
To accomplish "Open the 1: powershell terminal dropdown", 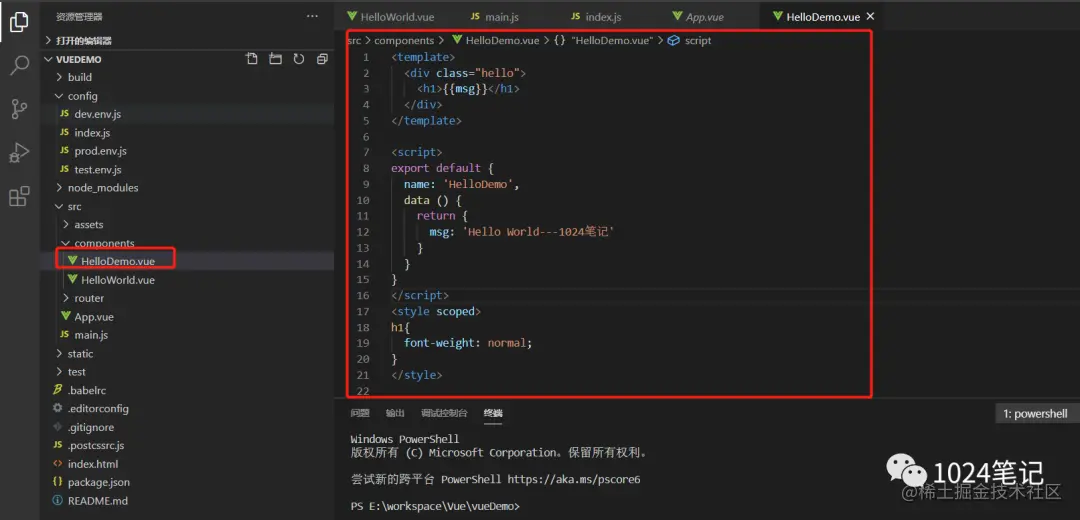I will click(x=1037, y=413).
